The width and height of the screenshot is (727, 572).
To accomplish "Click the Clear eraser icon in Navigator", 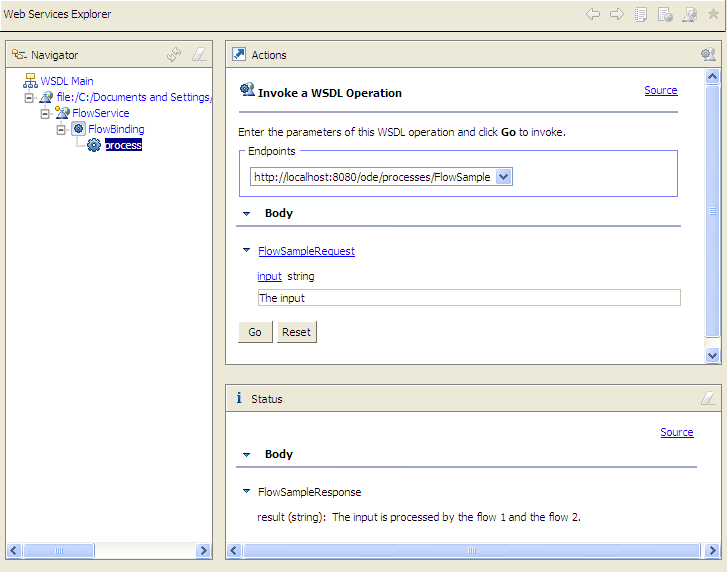I will pos(199,55).
